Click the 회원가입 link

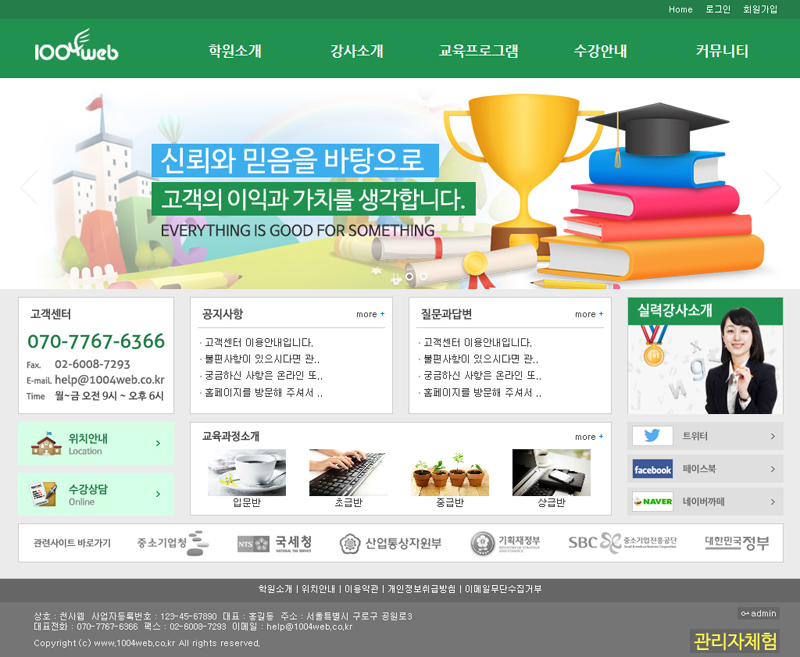760,9
